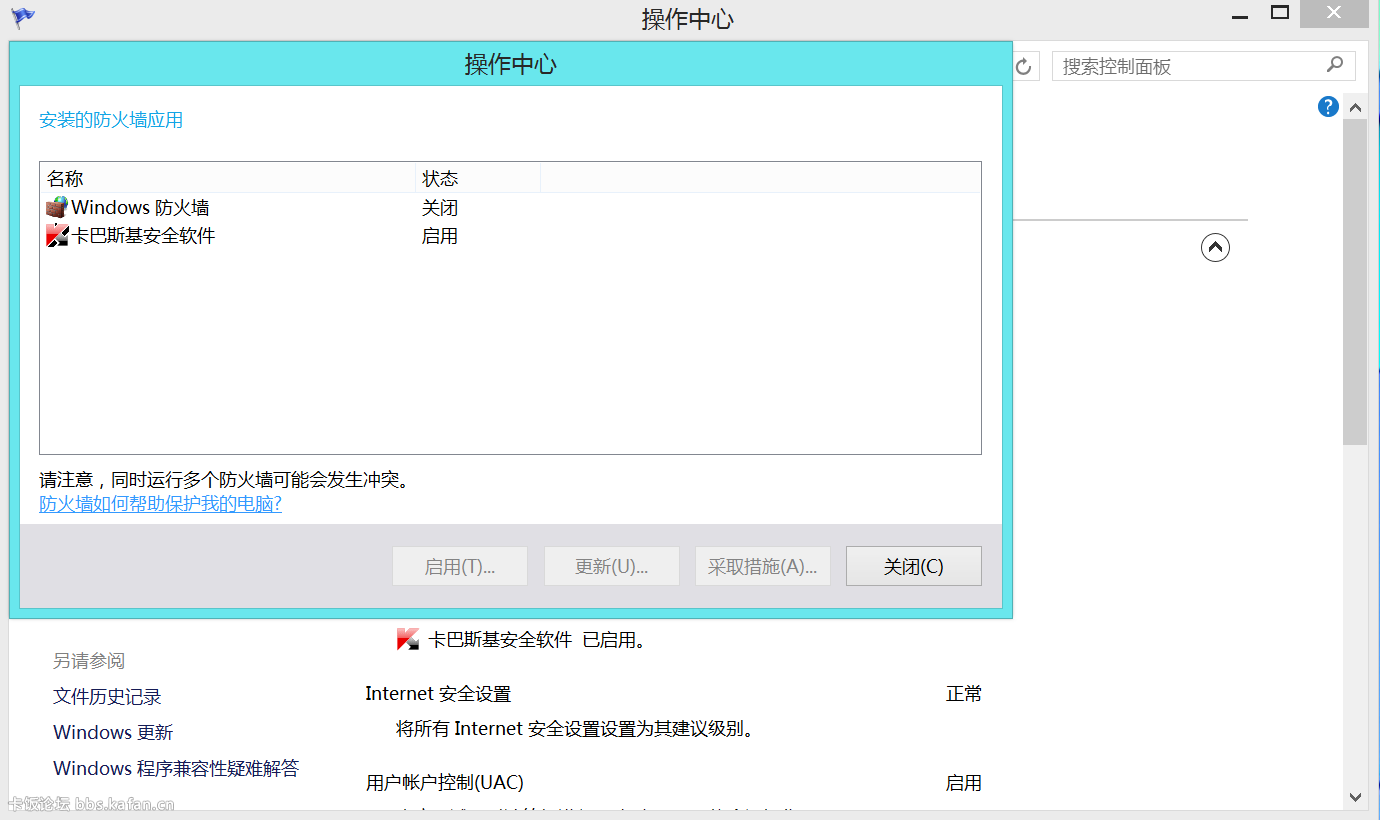Click the refresh arrow beside search box
The image size is (1380, 820).
[x=1023, y=67]
